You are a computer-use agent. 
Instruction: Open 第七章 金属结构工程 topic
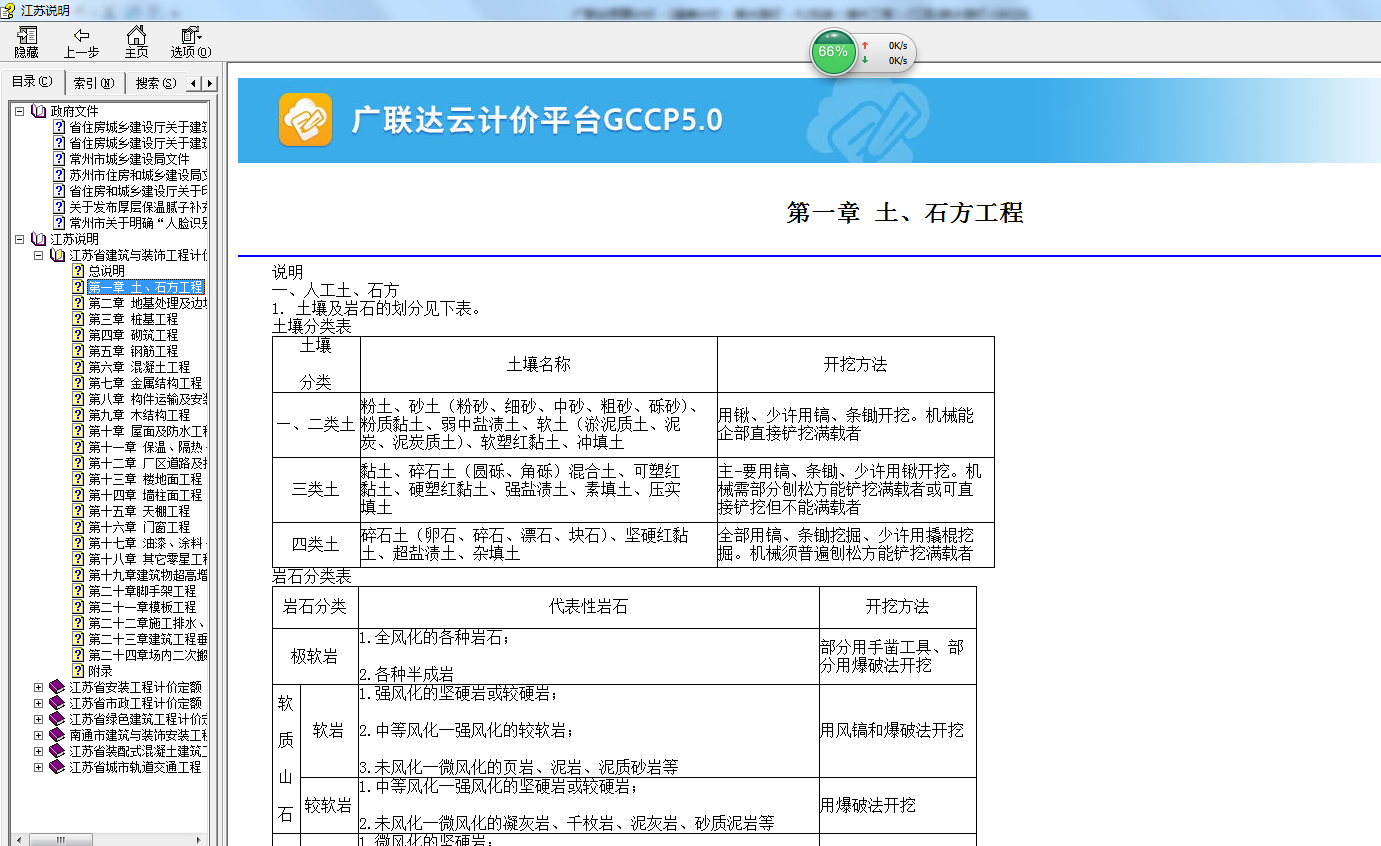145,383
